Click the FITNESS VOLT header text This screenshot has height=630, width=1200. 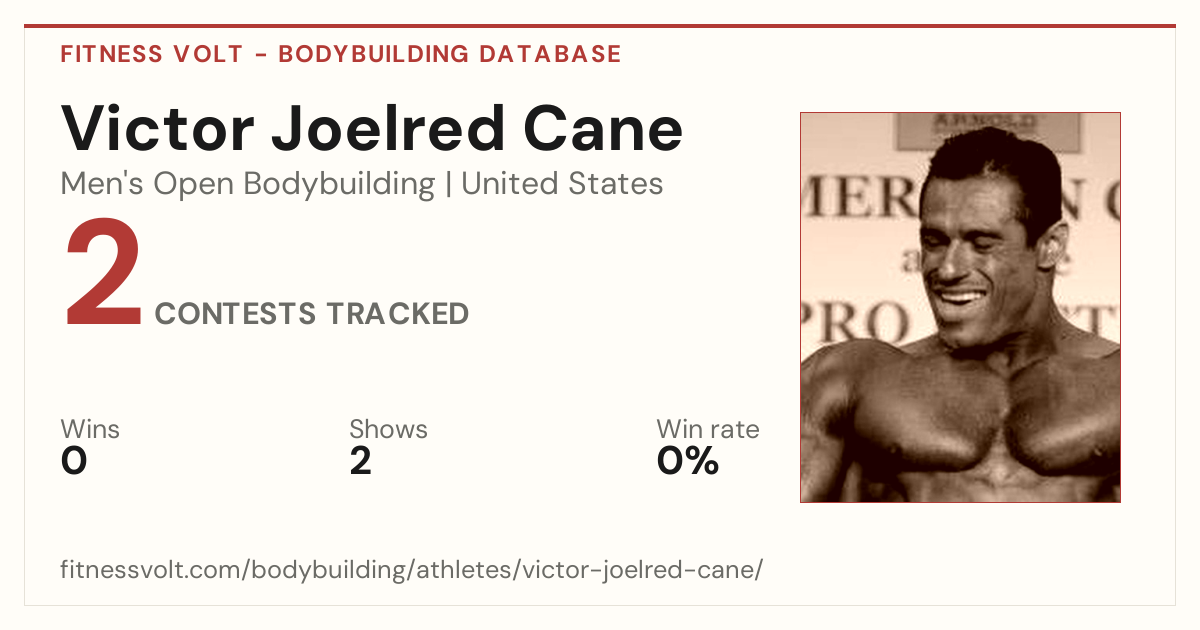click(x=151, y=54)
